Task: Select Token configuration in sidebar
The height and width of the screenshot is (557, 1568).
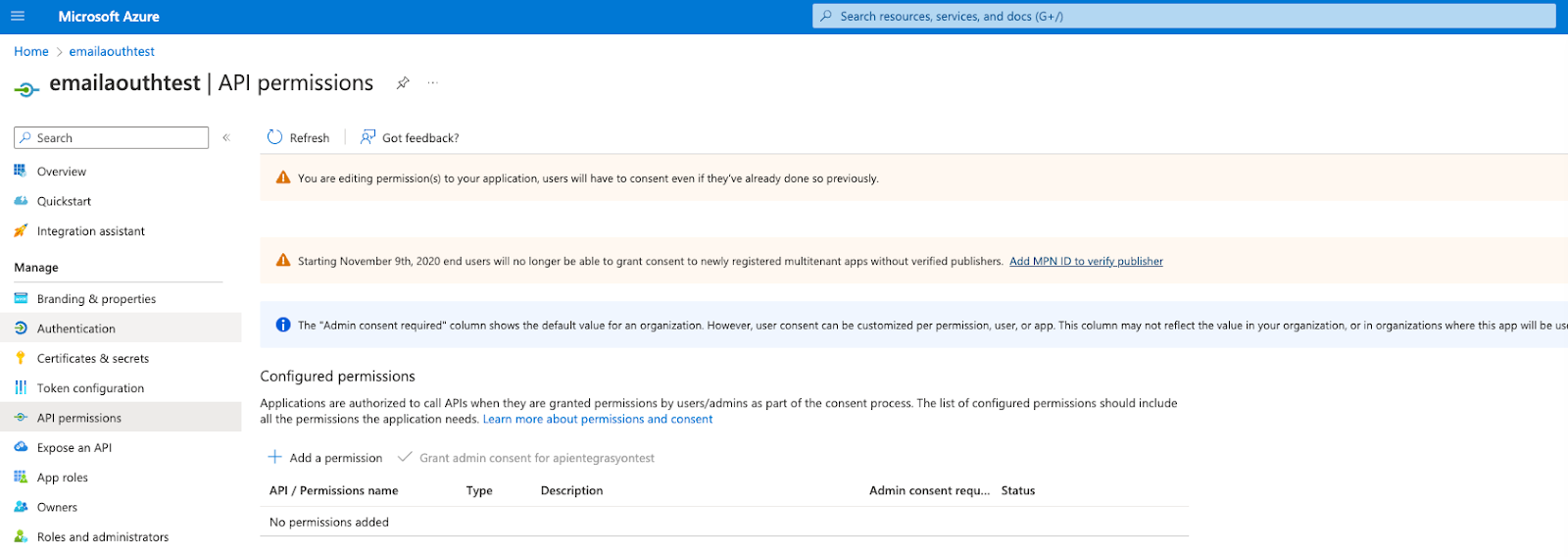Action: 90,387
